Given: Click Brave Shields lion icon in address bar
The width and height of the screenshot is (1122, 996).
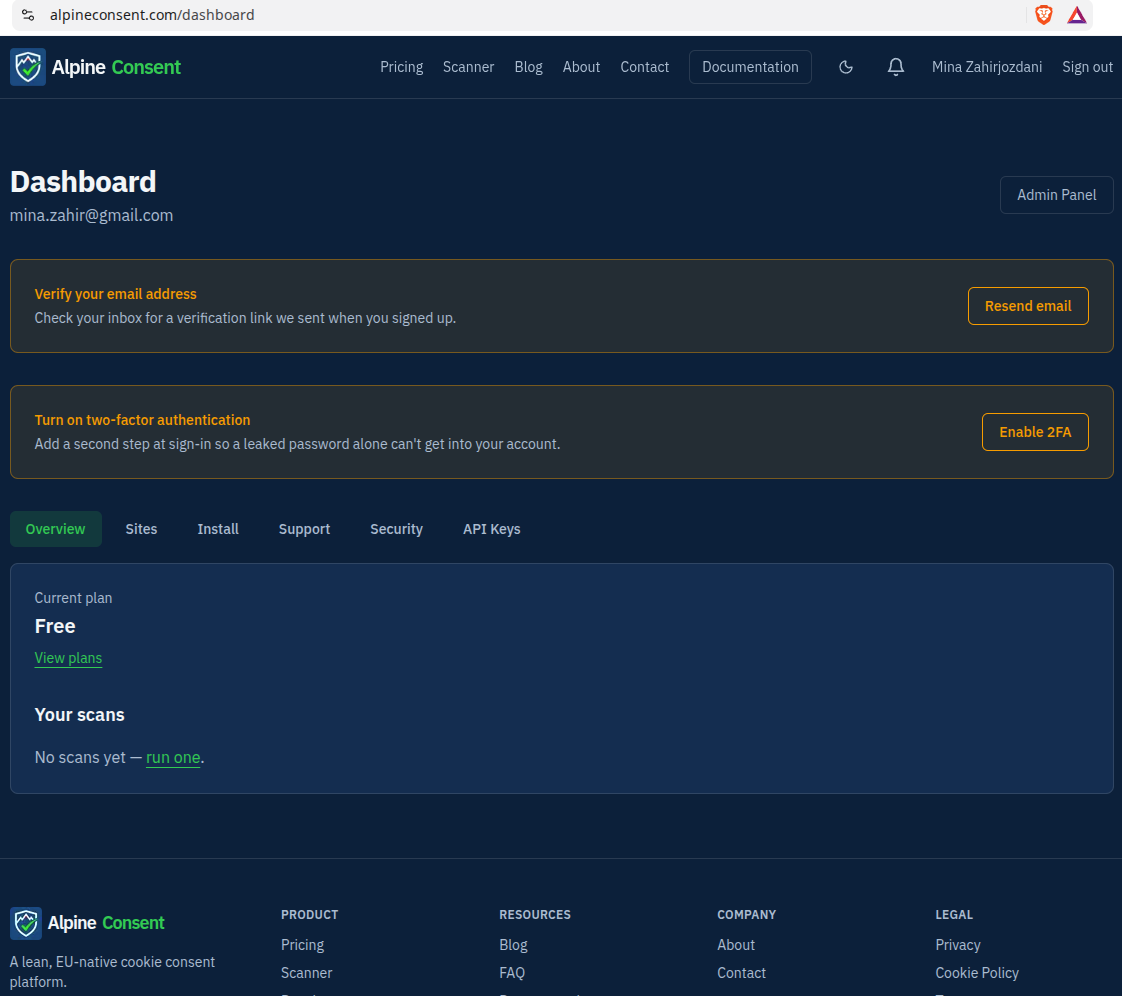Looking at the screenshot, I should click(x=1043, y=15).
